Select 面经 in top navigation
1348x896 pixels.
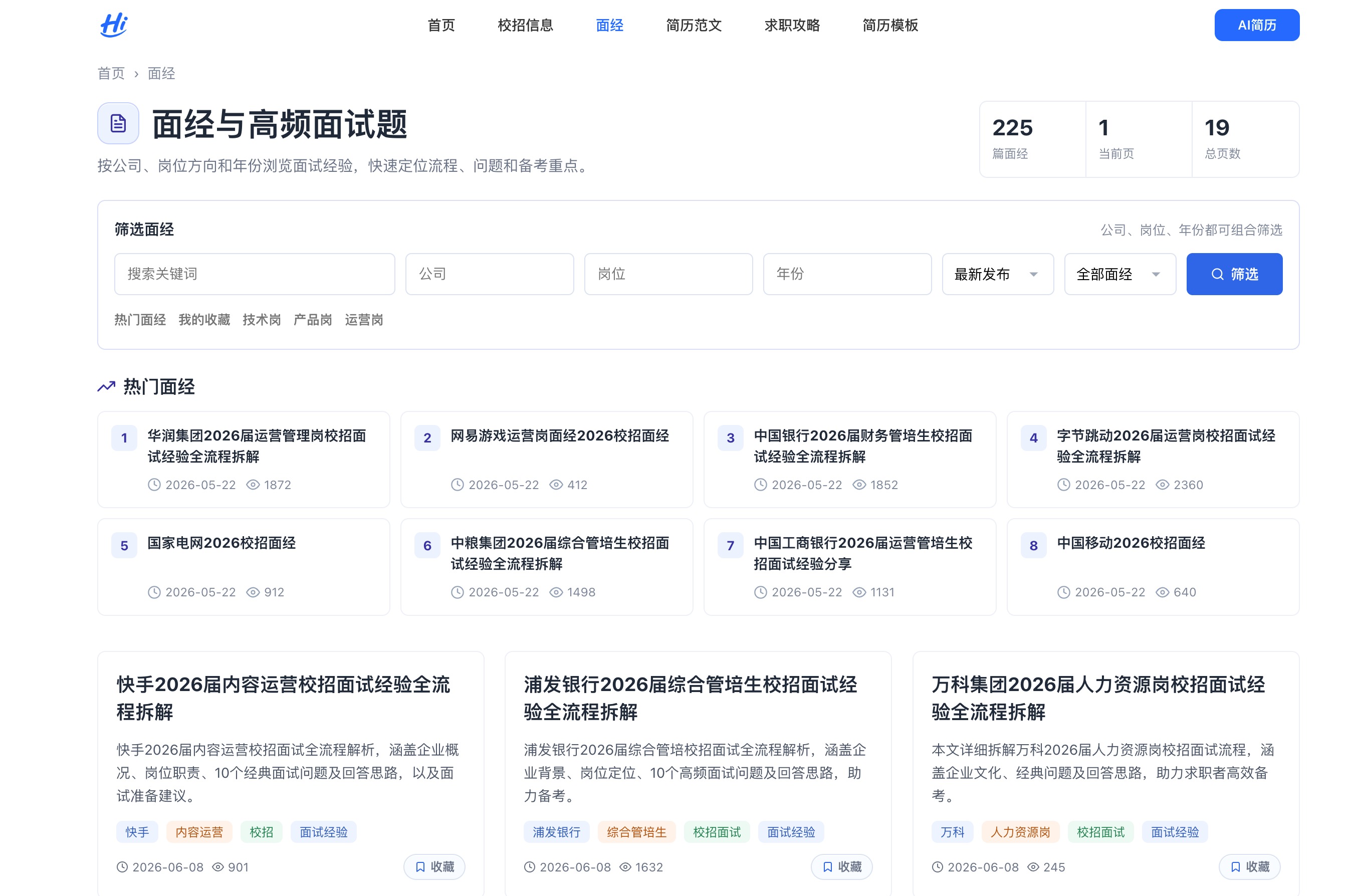click(609, 25)
